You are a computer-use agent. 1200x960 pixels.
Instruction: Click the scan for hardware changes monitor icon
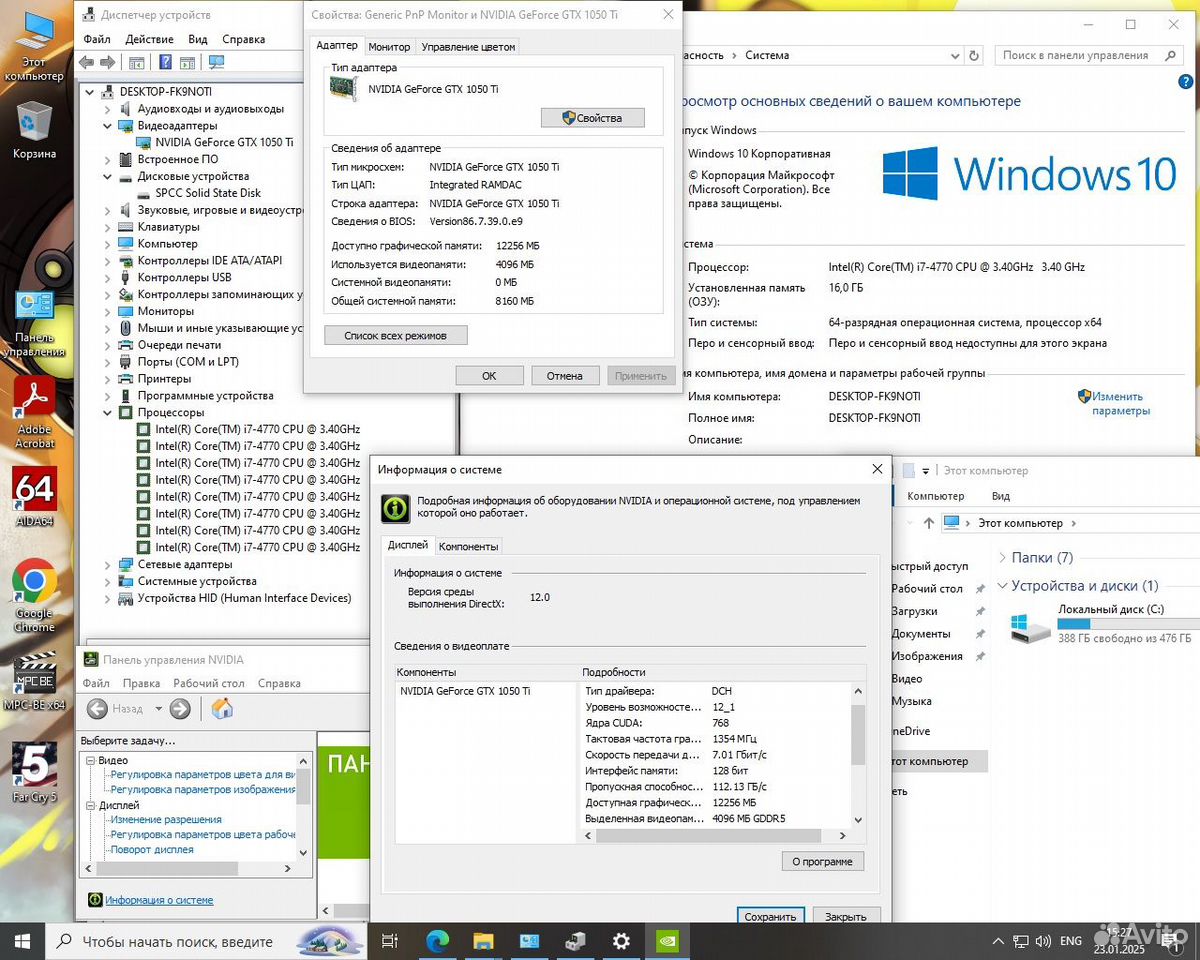tap(216, 62)
